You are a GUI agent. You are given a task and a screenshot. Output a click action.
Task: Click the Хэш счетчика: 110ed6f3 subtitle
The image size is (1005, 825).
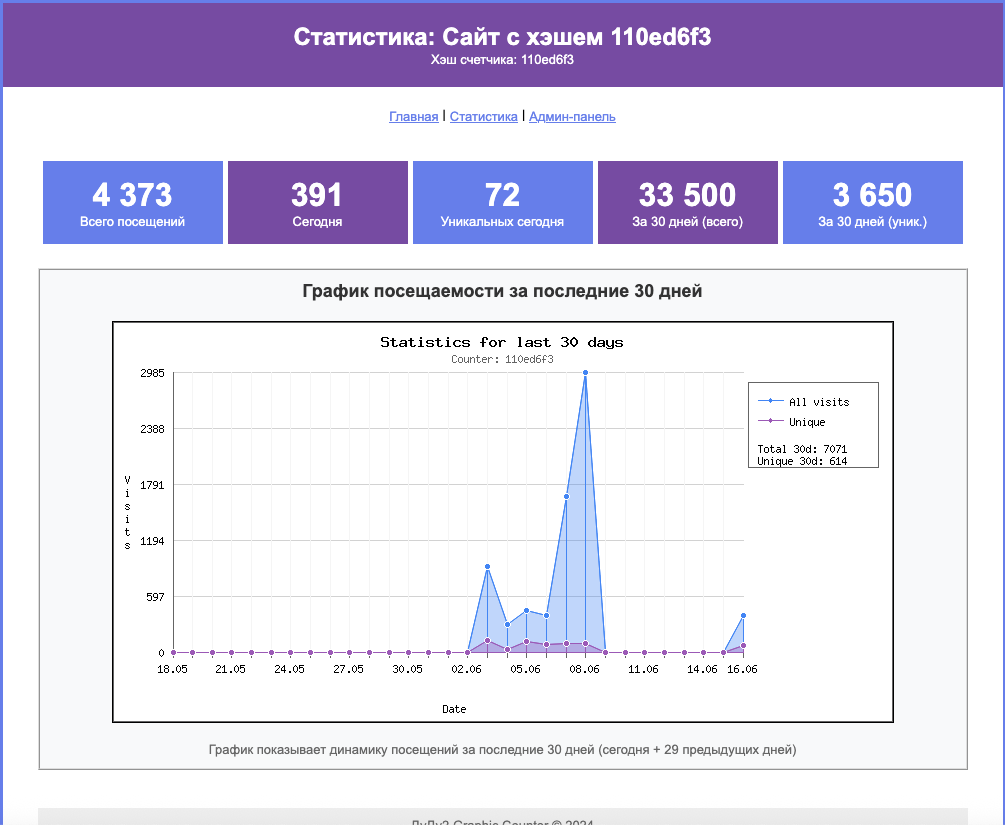tap(502, 60)
